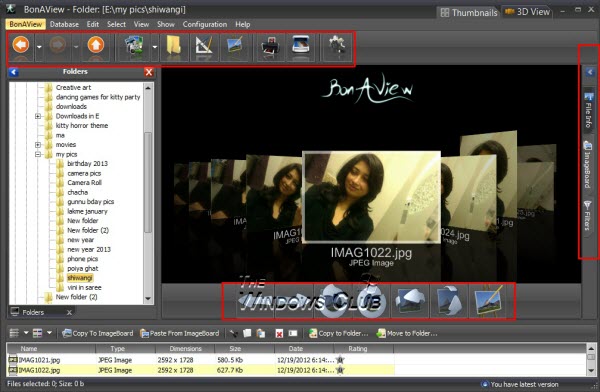Collapse the my pics folder node
The width and height of the screenshot is (600, 392).
coord(38,154)
